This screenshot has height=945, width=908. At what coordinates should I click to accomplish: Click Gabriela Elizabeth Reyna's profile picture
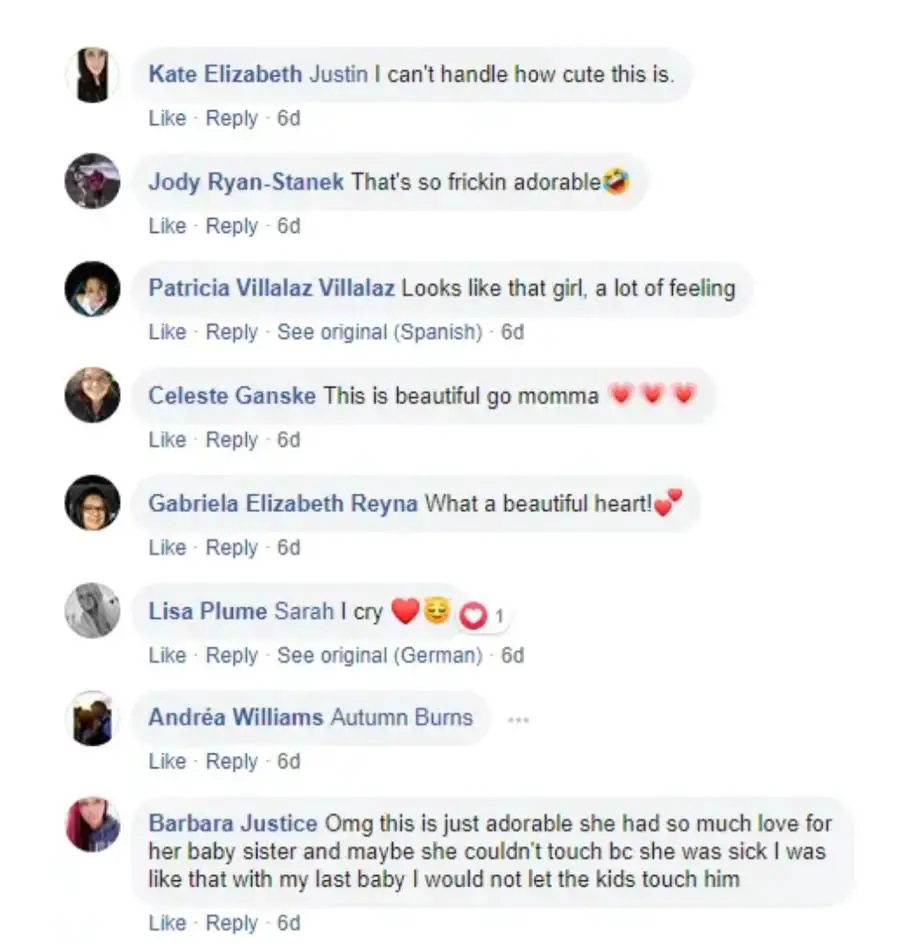click(x=92, y=503)
